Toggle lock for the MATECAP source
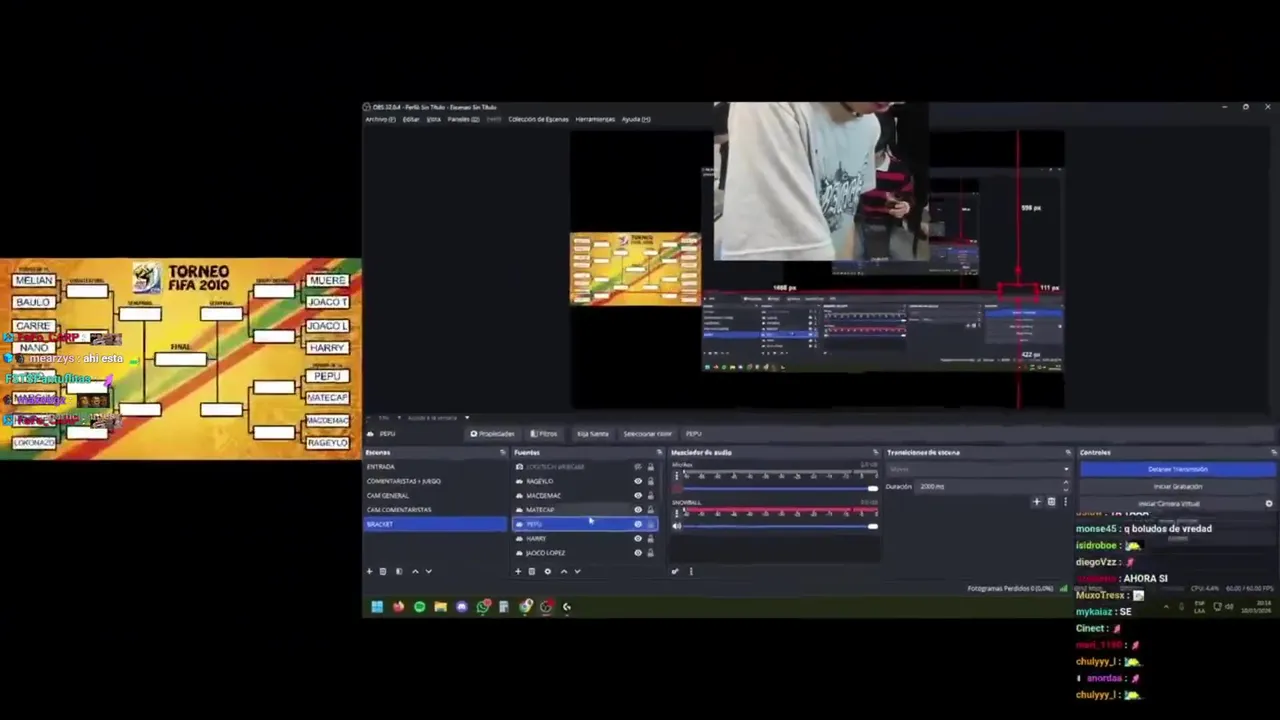This screenshot has width=1280, height=720. (x=651, y=510)
